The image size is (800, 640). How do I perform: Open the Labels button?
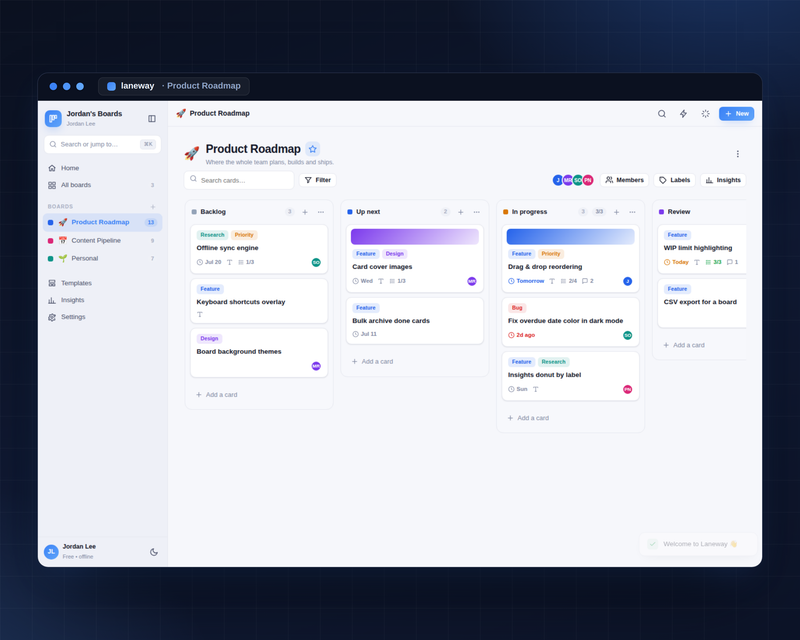coord(674,180)
